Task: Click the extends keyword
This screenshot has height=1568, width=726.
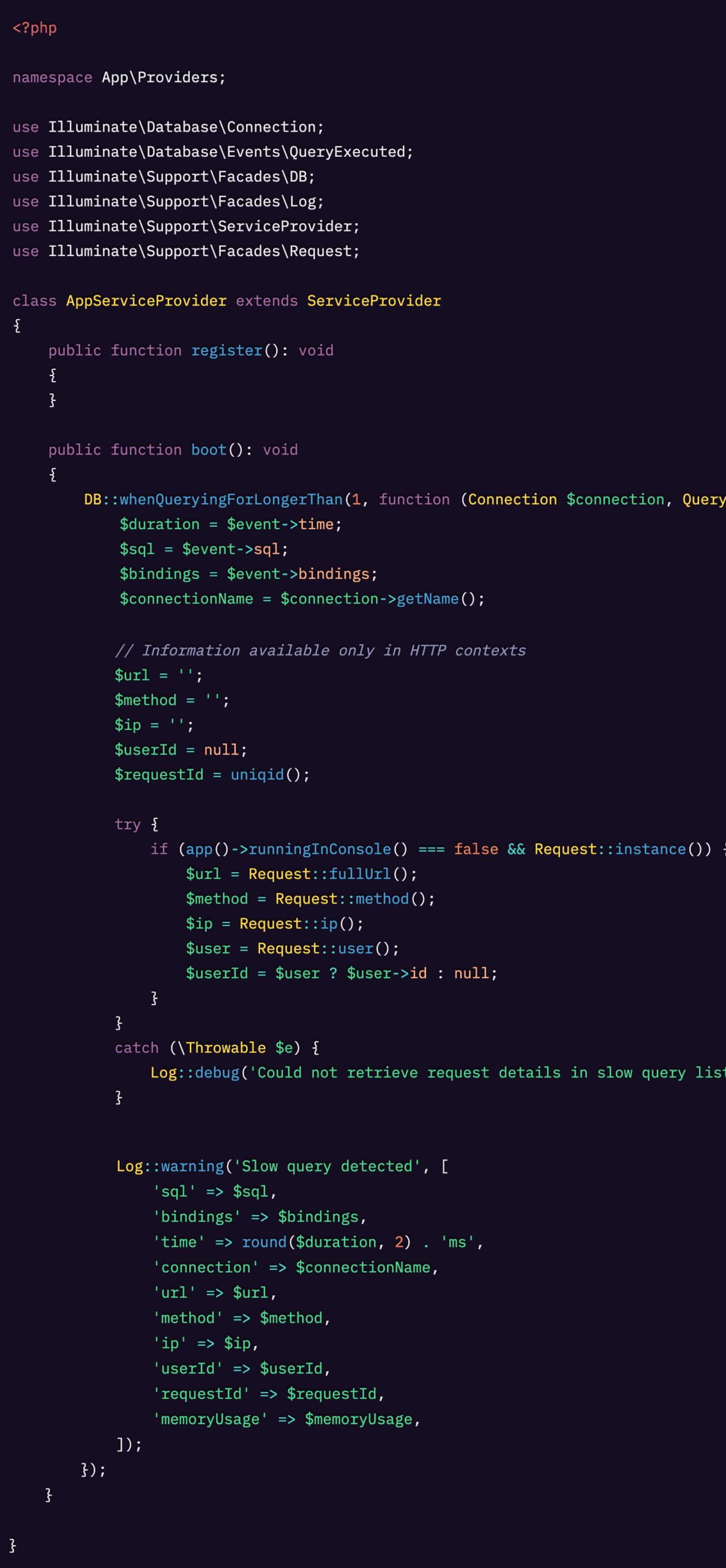Action: [266, 301]
